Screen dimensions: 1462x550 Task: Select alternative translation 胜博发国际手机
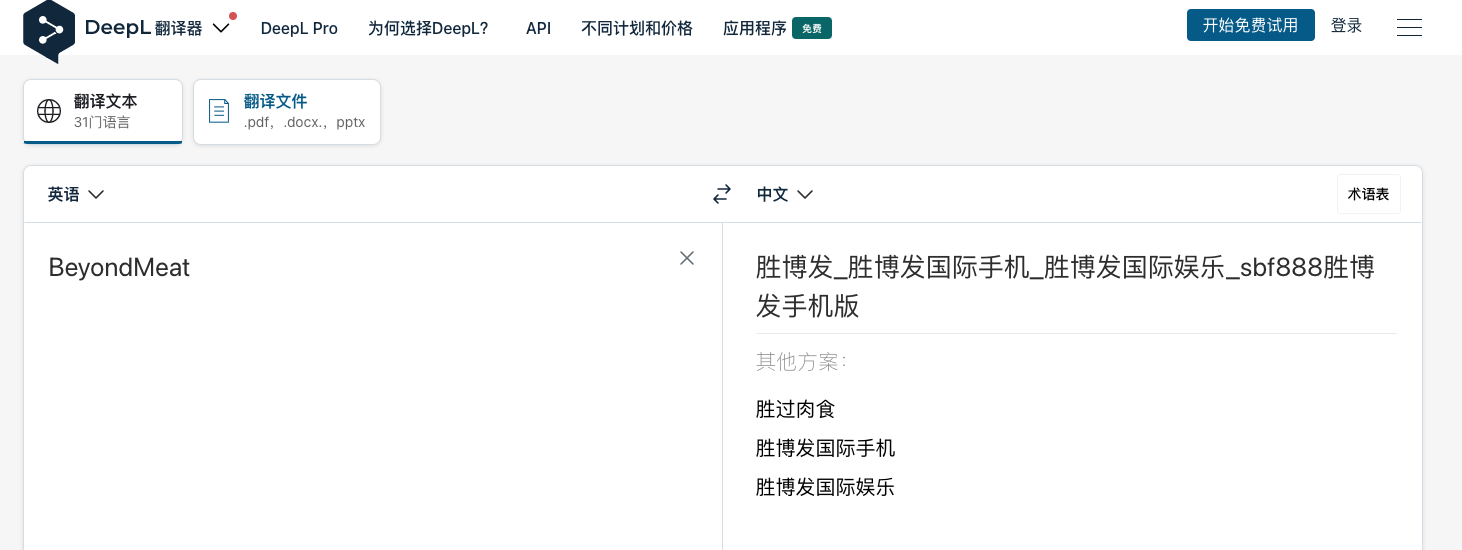(825, 448)
